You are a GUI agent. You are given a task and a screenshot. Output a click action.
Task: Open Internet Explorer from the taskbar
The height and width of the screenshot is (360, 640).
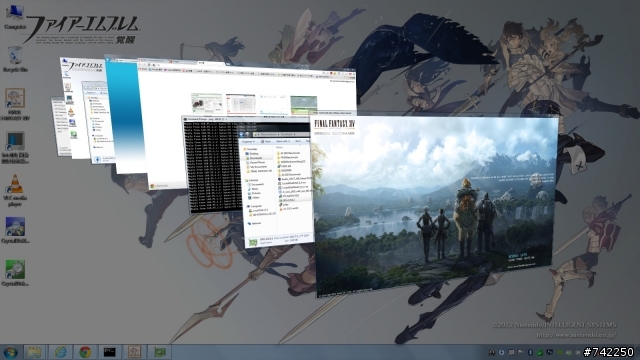pos(60,352)
